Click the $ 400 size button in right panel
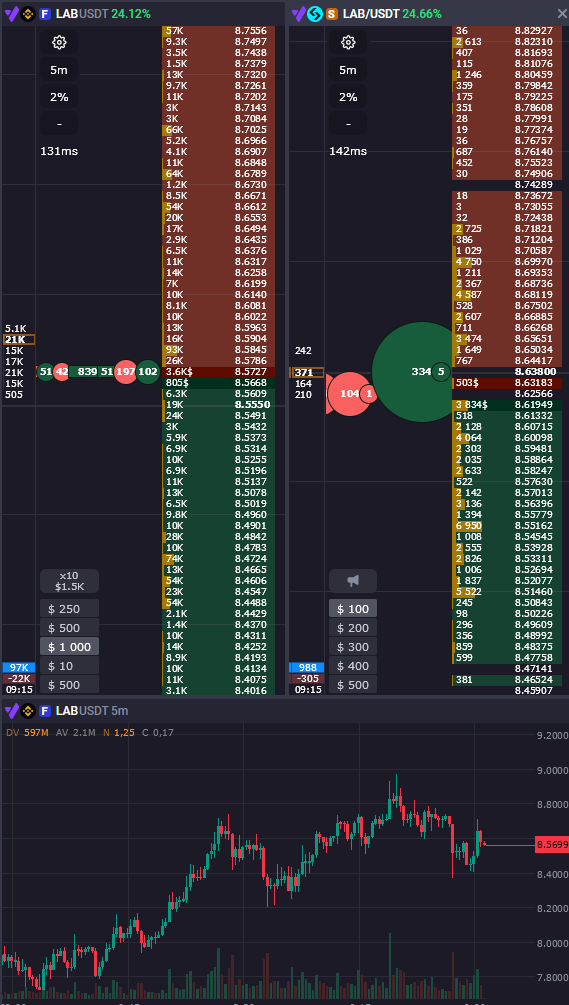The width and height of the screenshot is (569, 1005). [x=353, y=666]
